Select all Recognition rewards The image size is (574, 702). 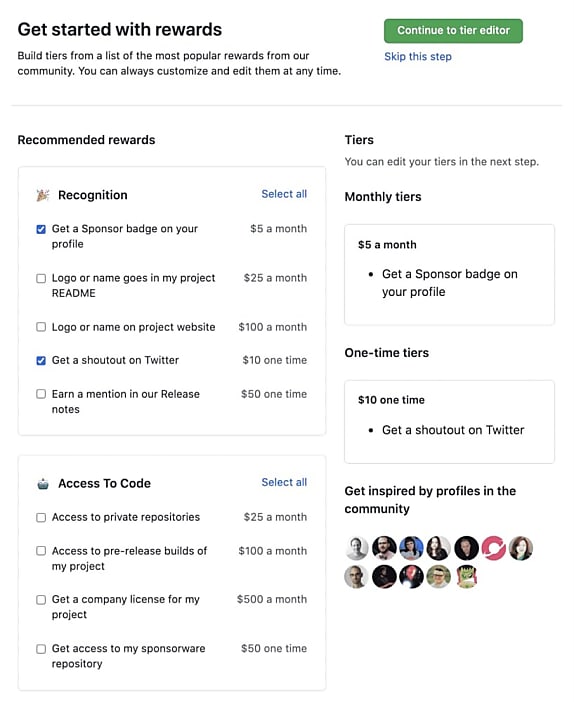pos(284,194)
